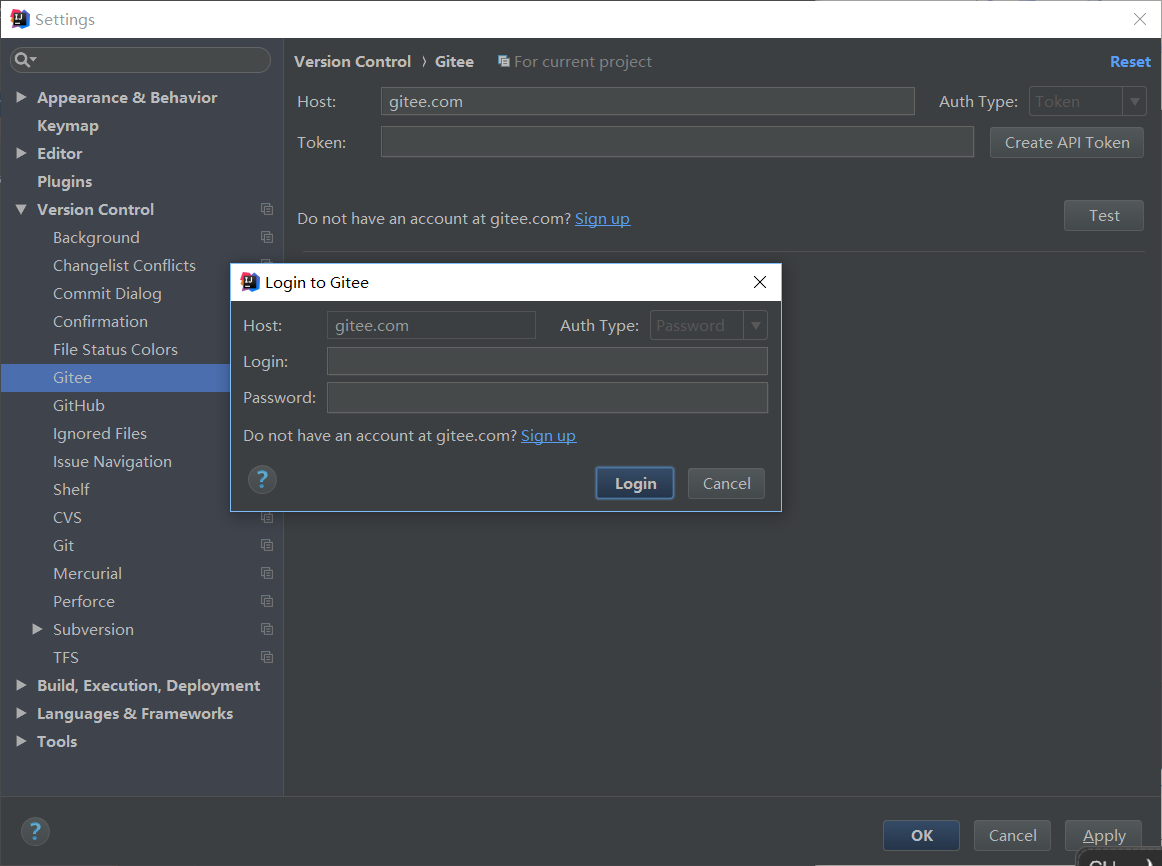Expand the Tools section
1162x866 pixels.
click(21, 741)
